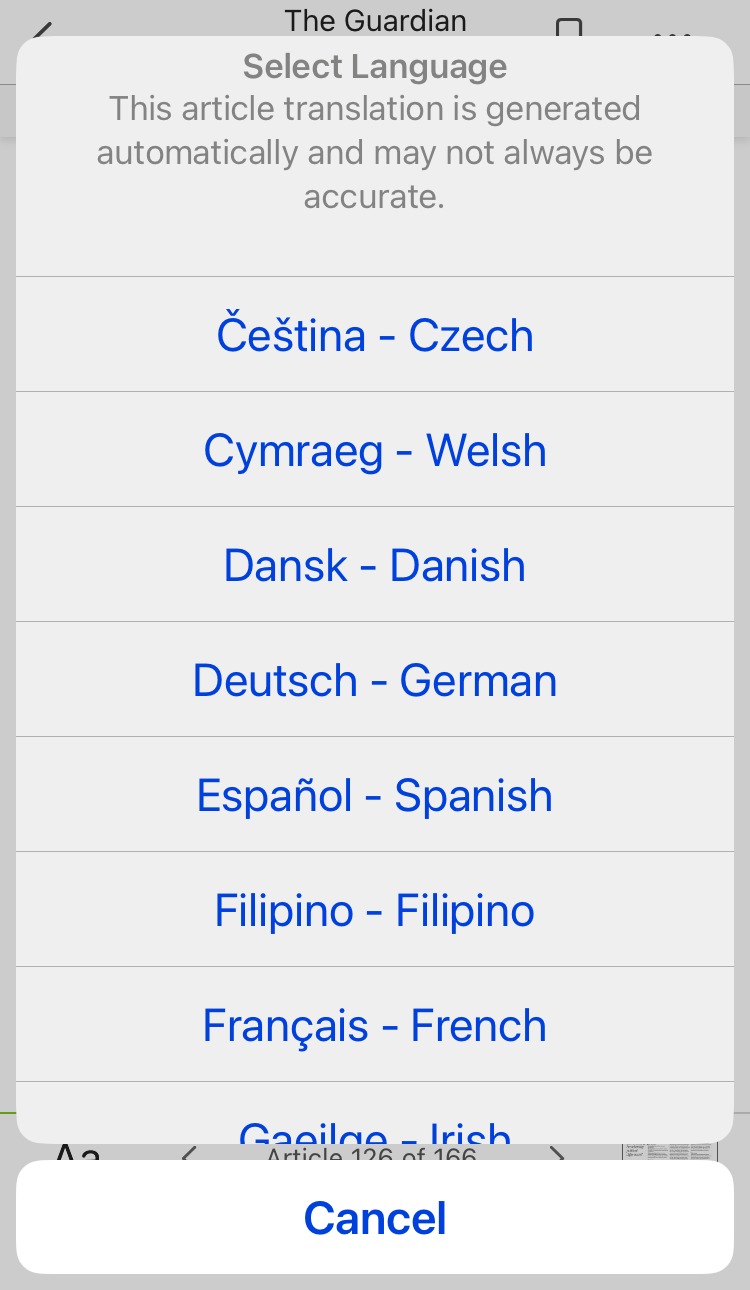Tap the Select Language sheet heading

(375, 67)
